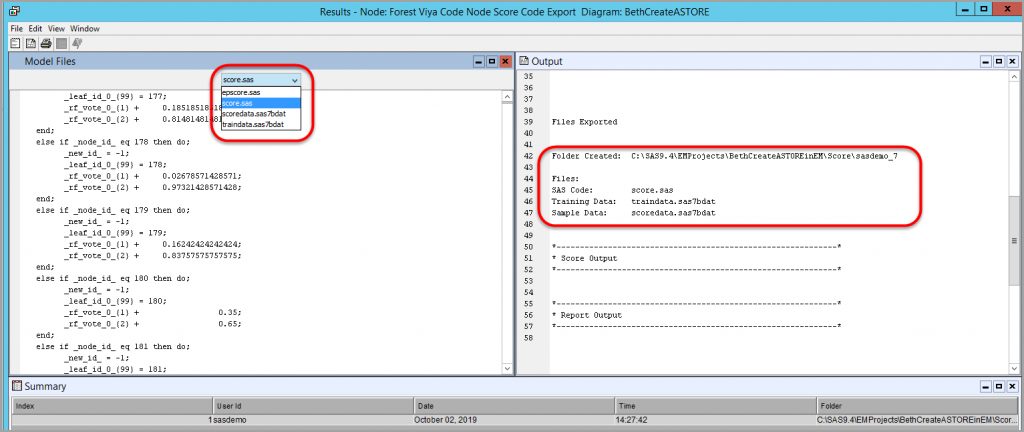Click the first toolbar icon under File menu
The width and height of the screenshot is (1024, 432).
tap(15, 43)
